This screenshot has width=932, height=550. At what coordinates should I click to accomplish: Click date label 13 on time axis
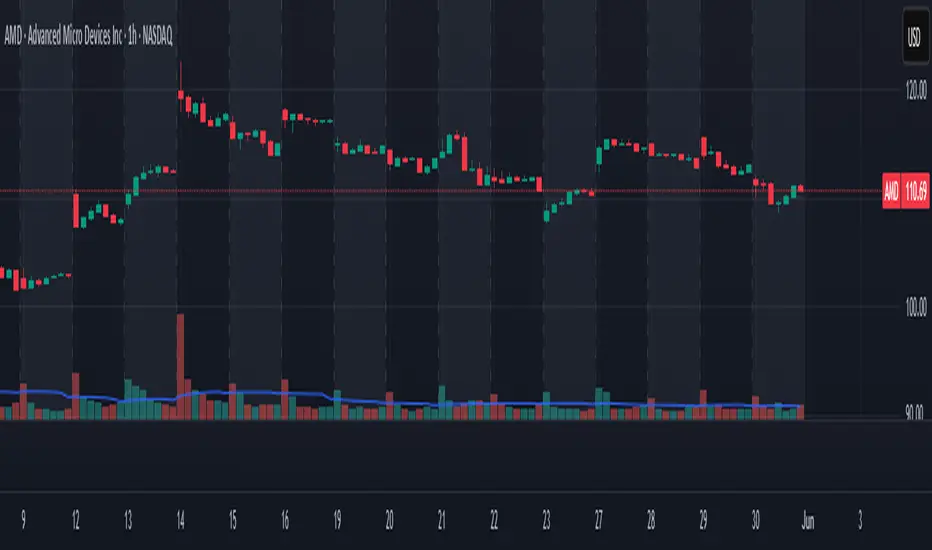128,520
